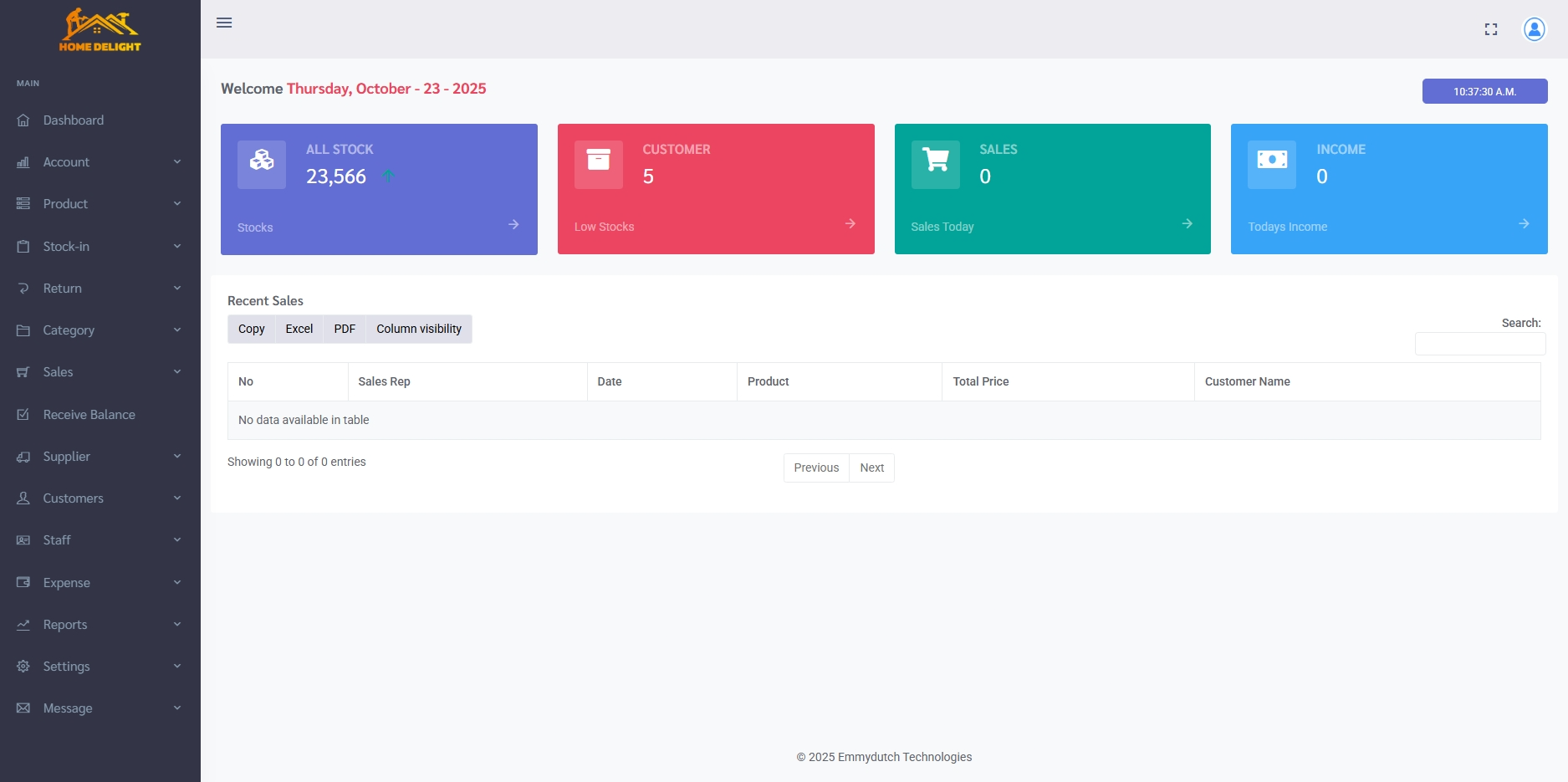Click the Staff ID card icon
Viewport: 1568px width, 782px height.
[x=23, y=540]
